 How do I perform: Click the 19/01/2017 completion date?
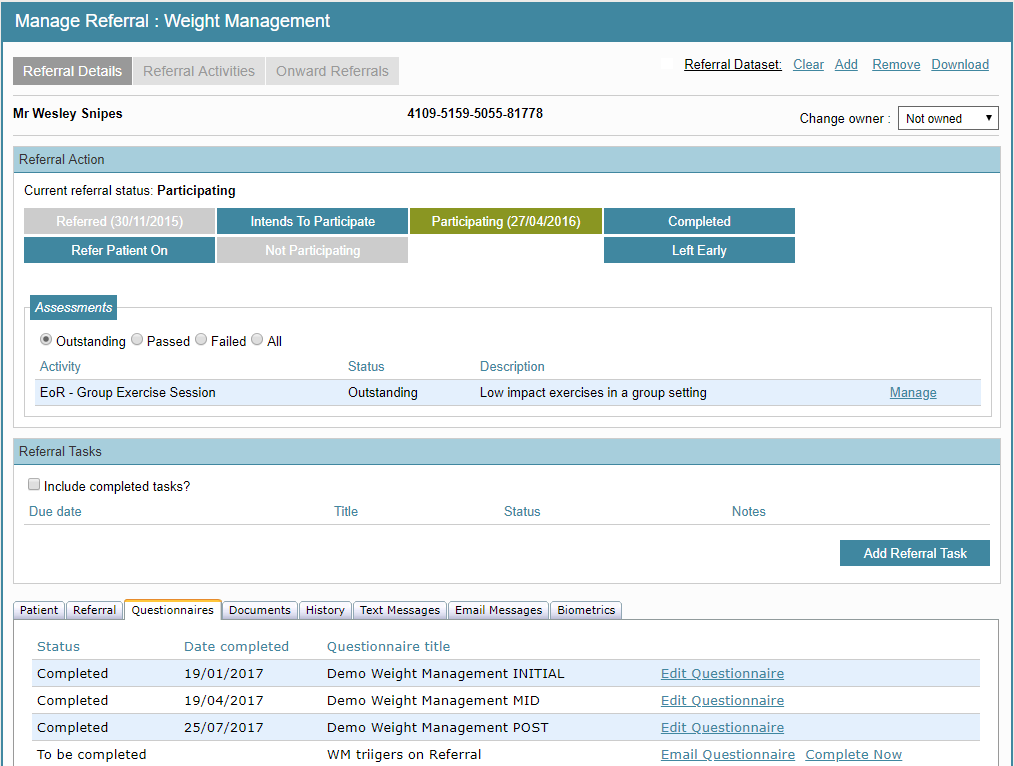(224, 674)
